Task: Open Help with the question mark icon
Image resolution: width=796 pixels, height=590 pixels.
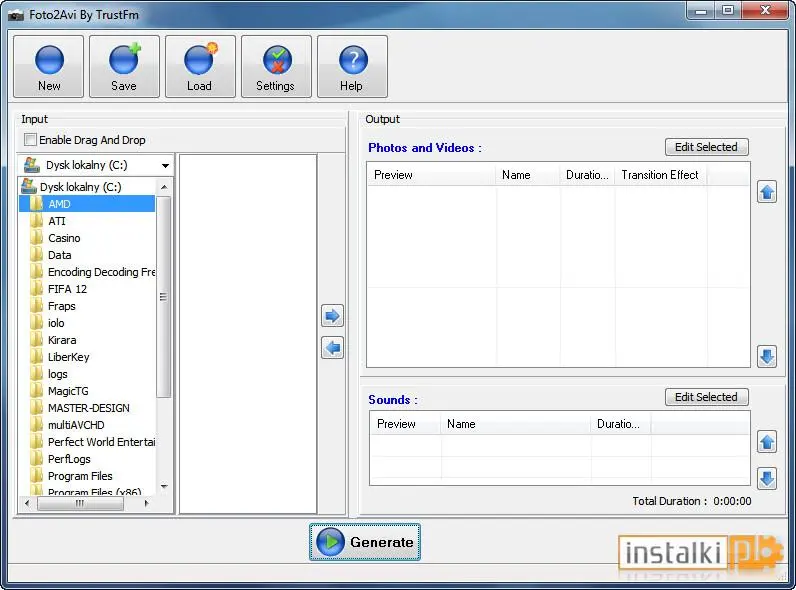Action: 352,67
